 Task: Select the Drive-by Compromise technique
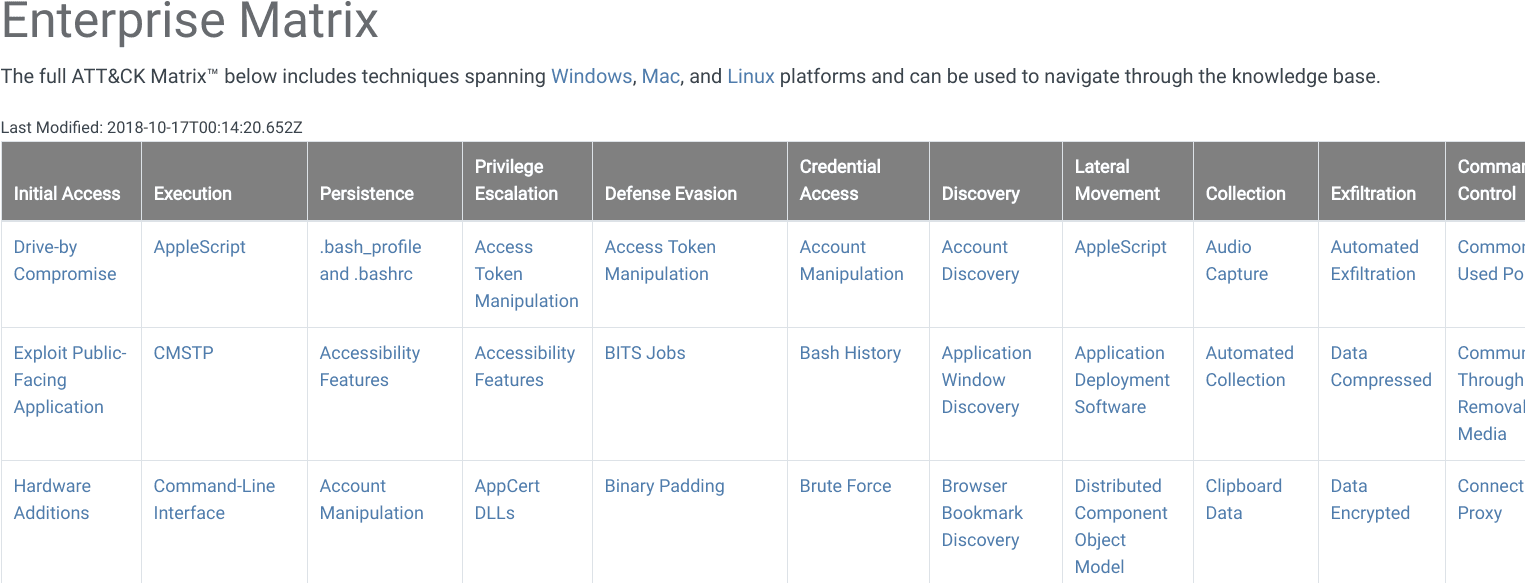click(x=63, y=260)
